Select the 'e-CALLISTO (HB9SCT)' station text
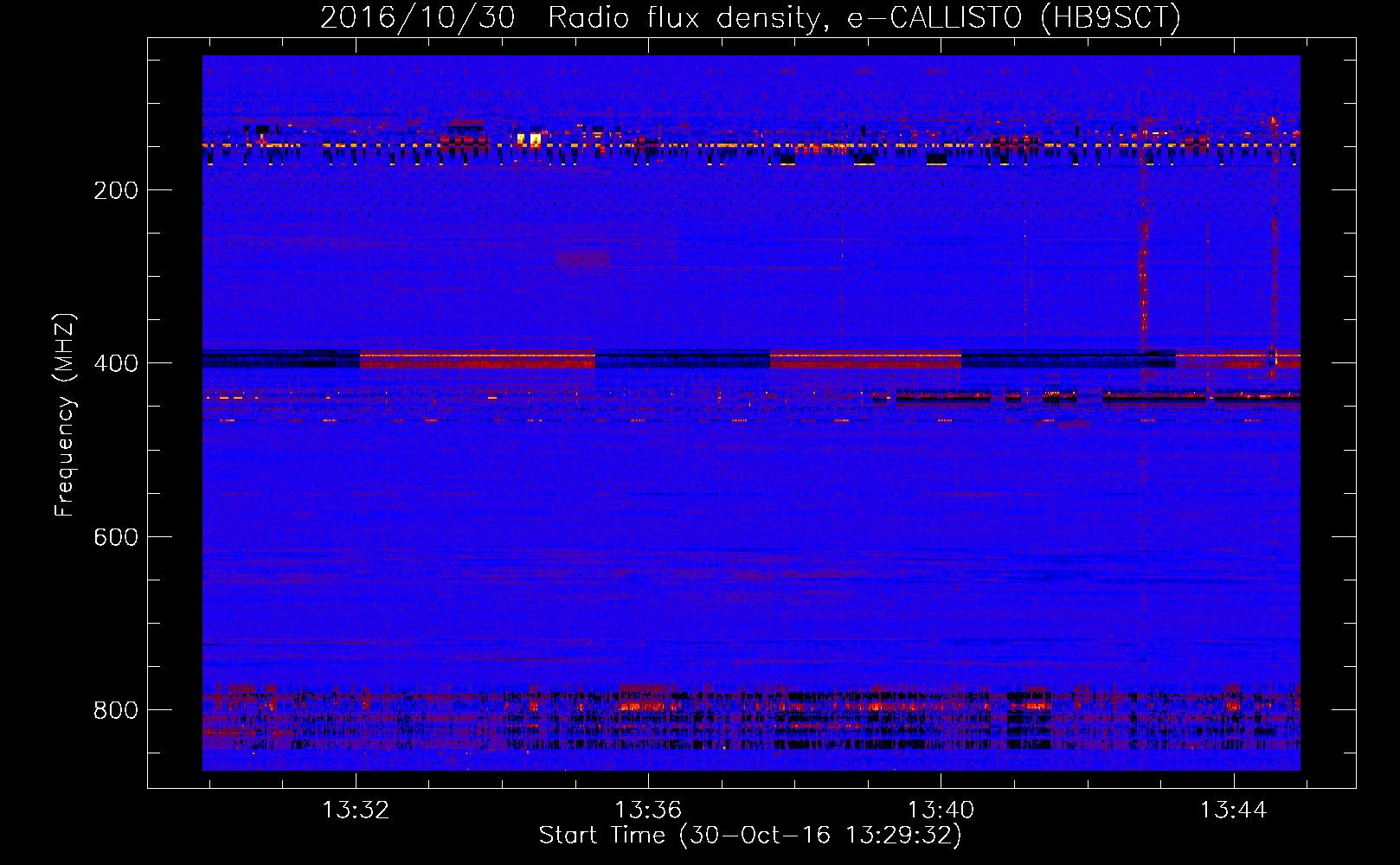The height and width of the screenshot is (865, 1400). click(x=1014, y=18)
